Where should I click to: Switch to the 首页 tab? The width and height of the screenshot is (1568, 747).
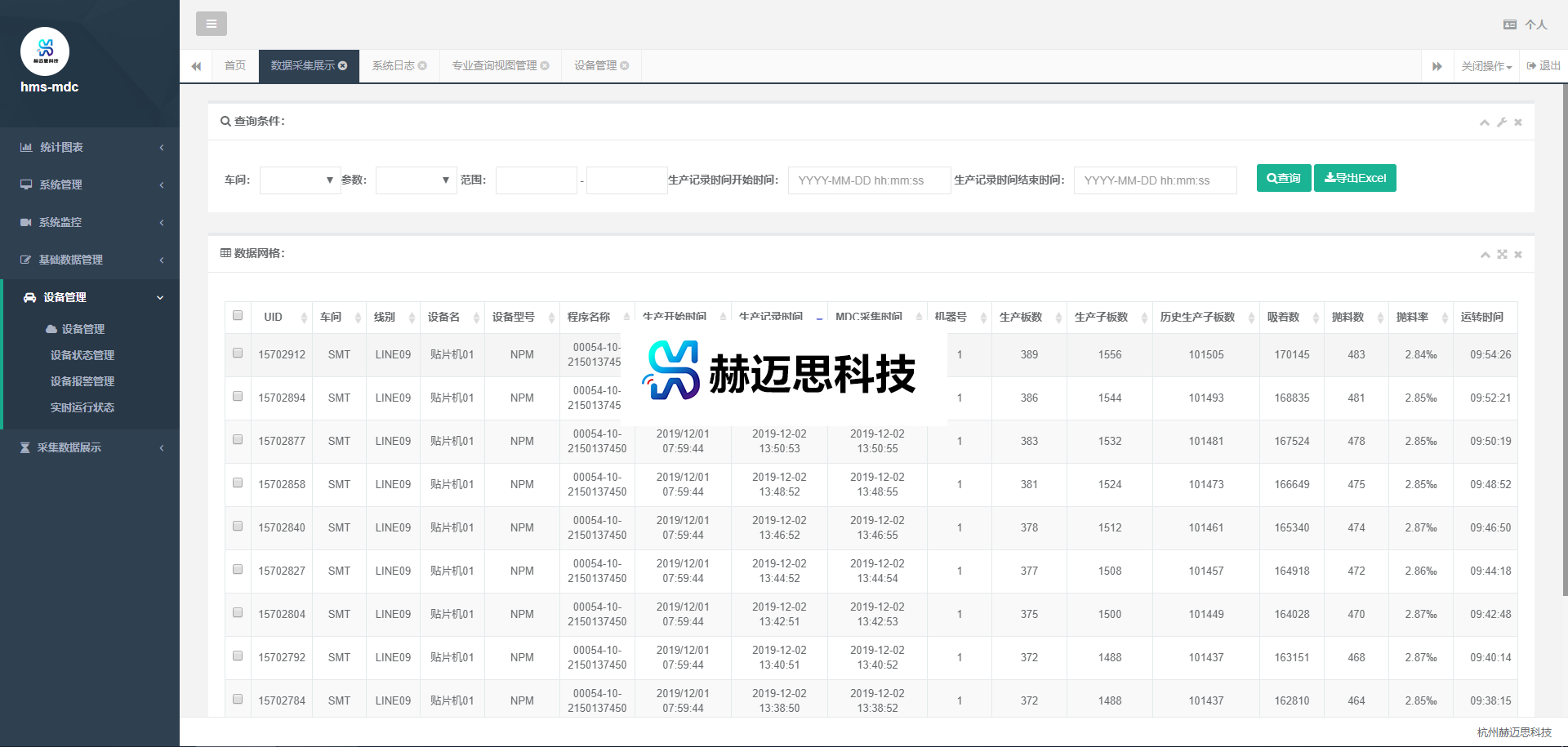235,65
